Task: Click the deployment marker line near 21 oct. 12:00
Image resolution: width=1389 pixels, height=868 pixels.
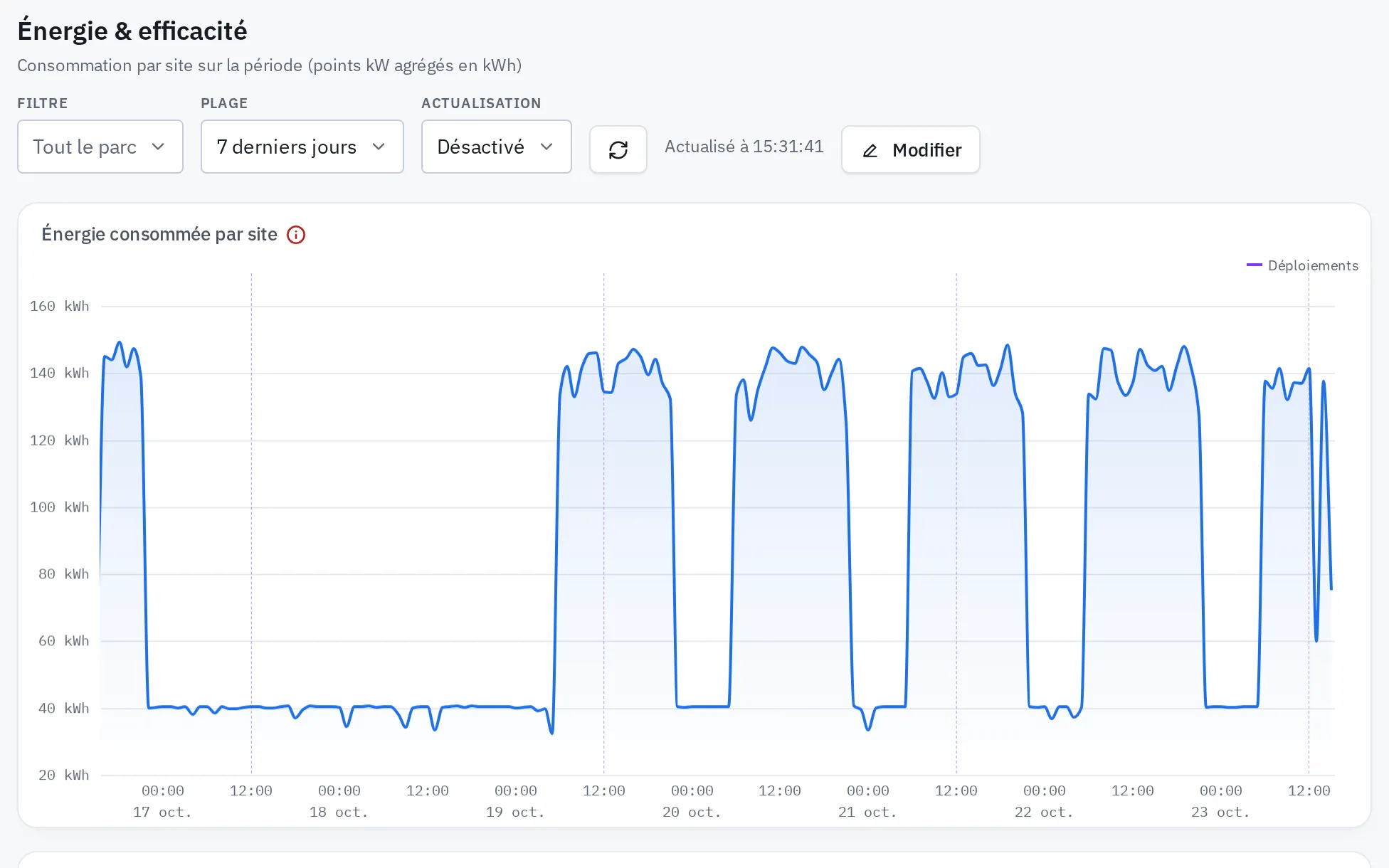Action: coord(956,523)
